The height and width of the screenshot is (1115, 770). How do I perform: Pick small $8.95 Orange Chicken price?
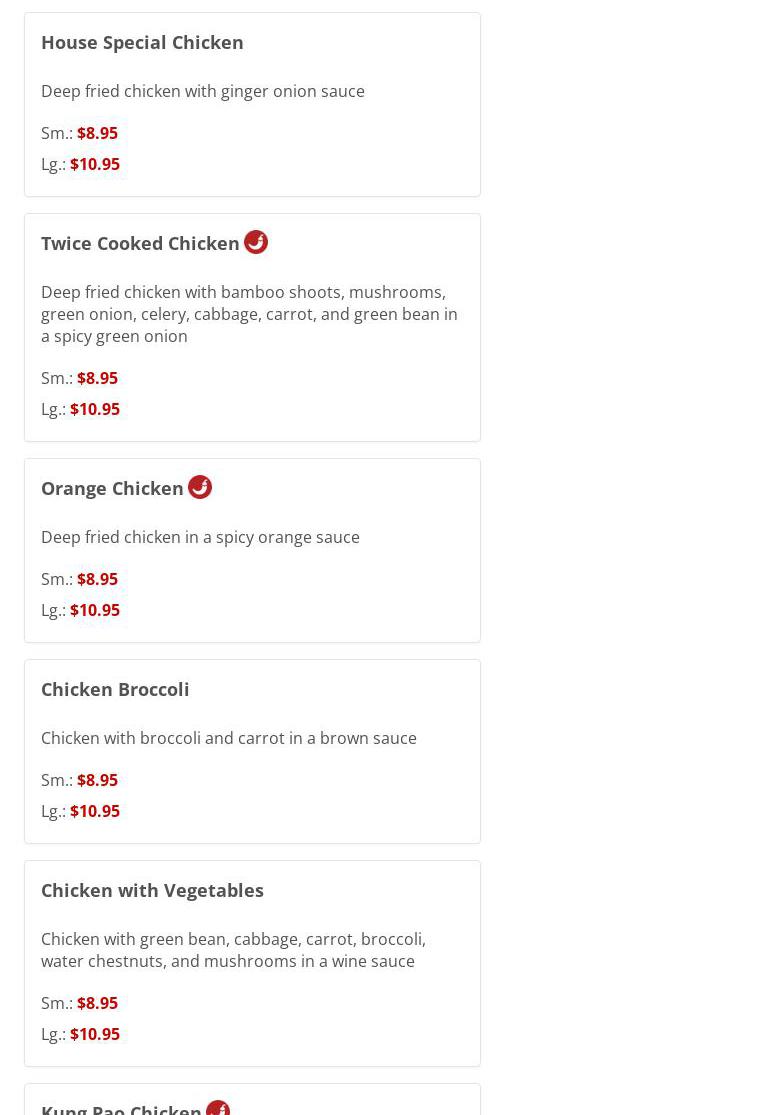[x=97, y=580]
